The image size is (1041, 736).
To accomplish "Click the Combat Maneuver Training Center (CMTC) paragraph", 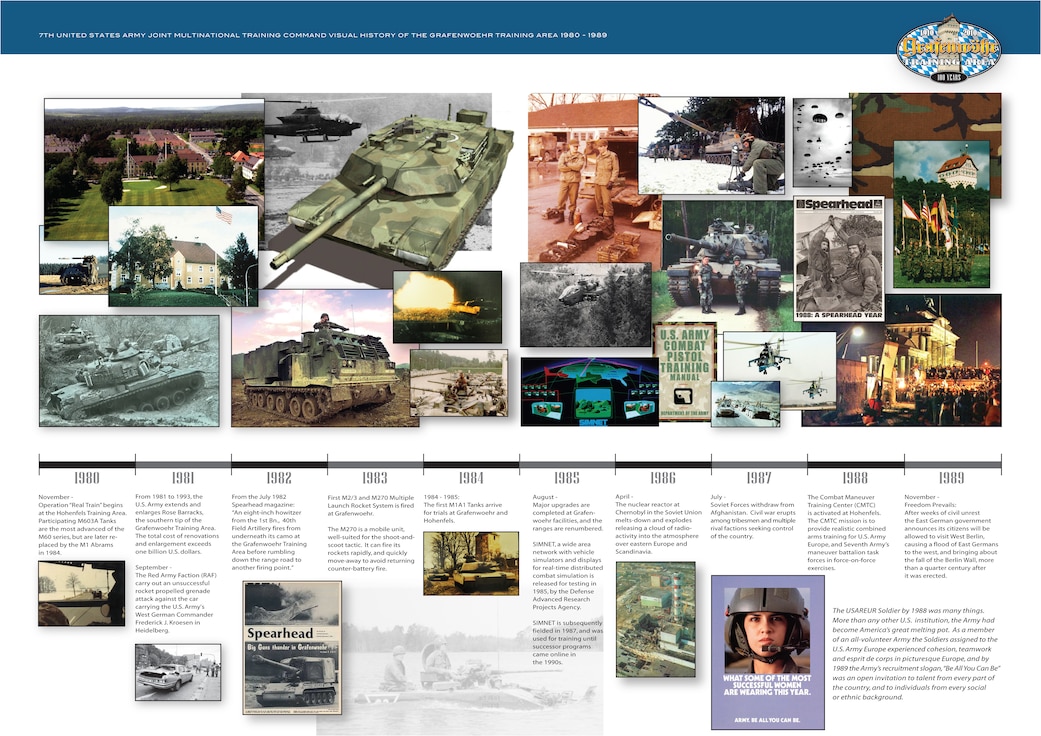I will pyautogui.click(x=848, y=533).
